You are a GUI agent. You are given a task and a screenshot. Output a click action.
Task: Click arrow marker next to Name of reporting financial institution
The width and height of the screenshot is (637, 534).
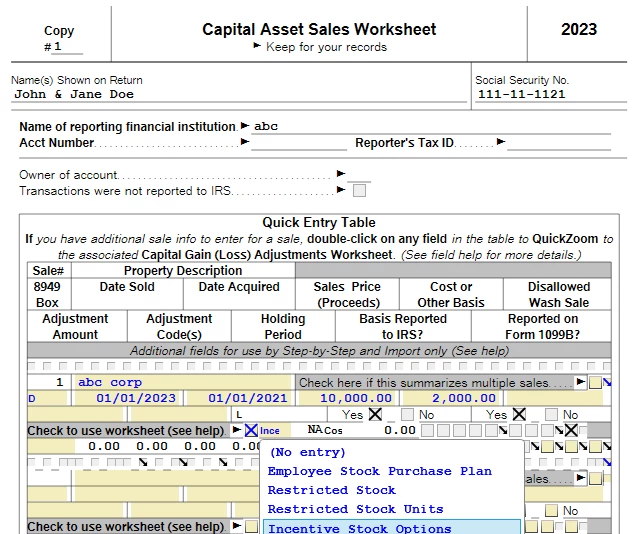coord(245,126)
